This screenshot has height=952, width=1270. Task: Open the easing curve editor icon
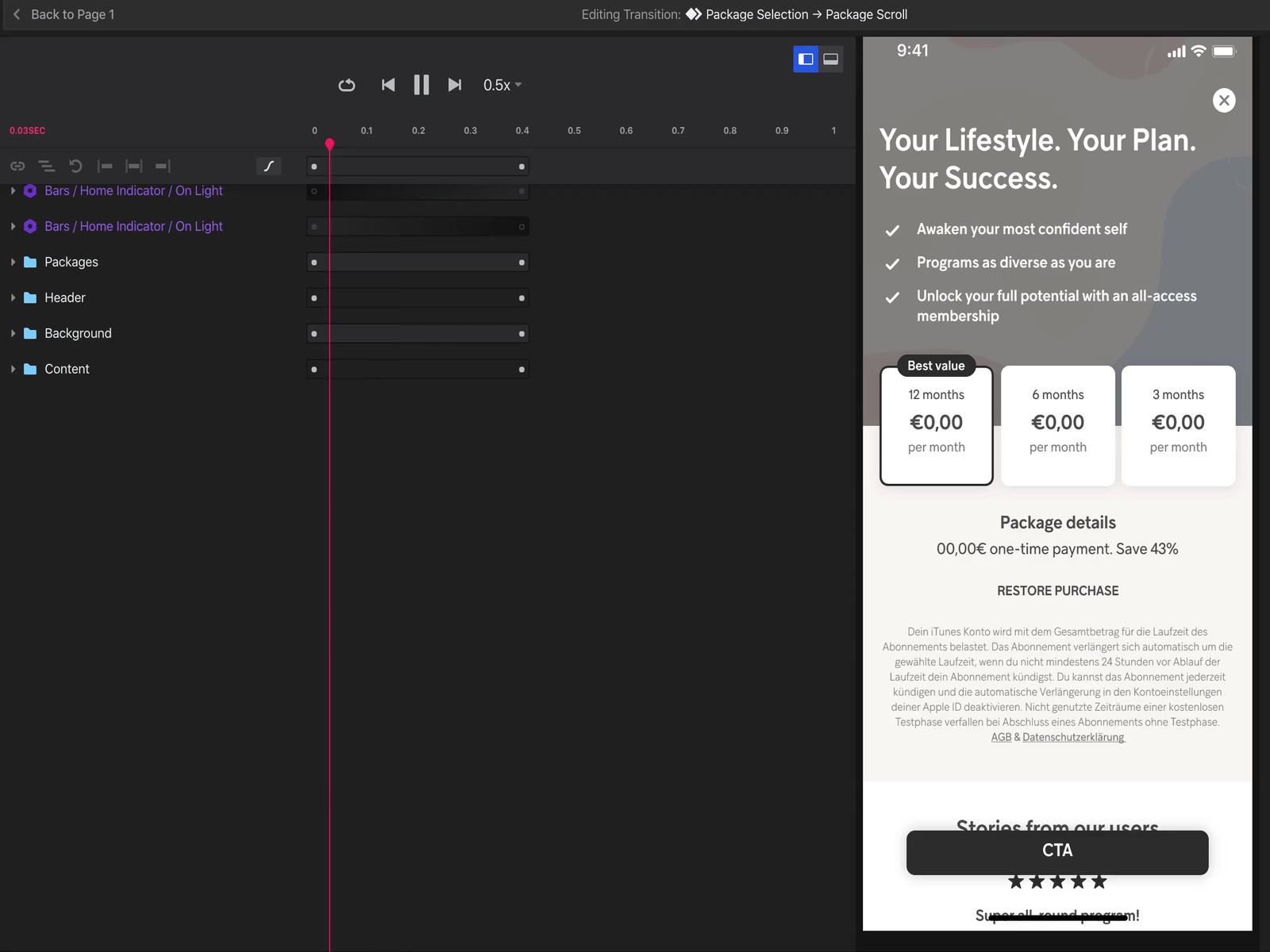coord(268,166)
